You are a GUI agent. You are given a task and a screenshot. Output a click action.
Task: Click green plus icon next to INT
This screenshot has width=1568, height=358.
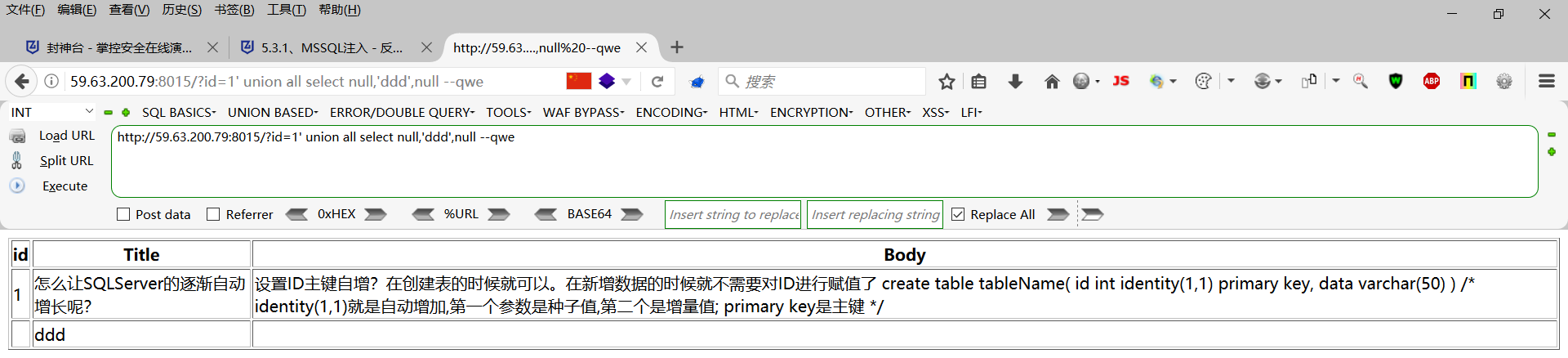click(126, 113)
